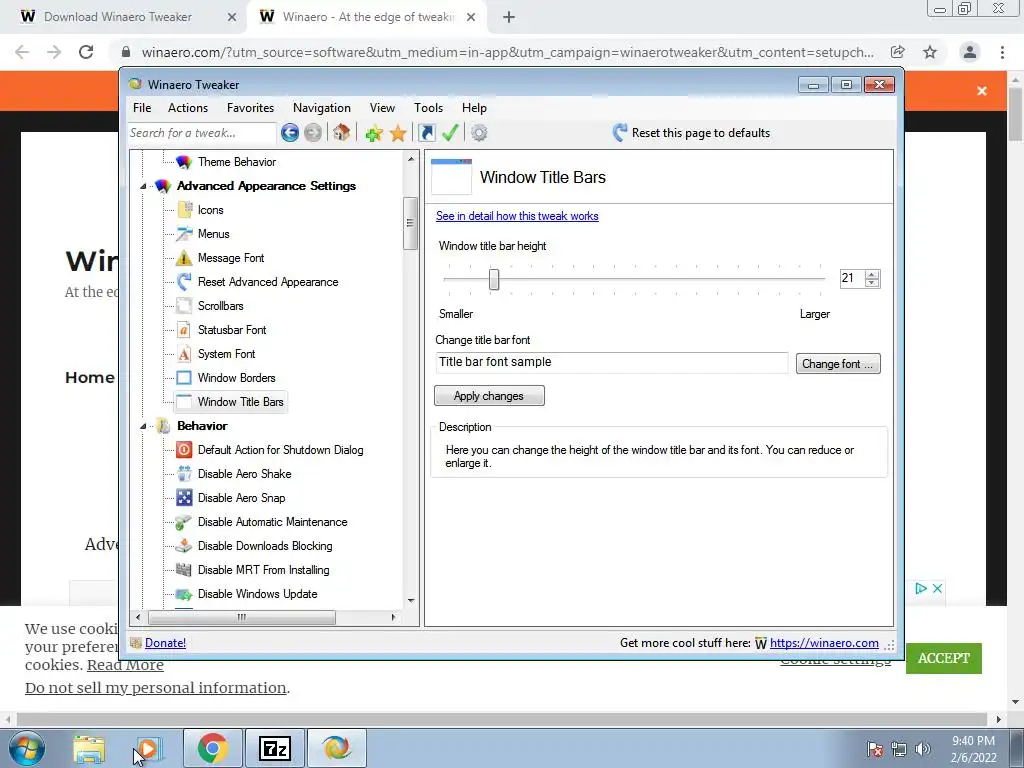The image size is (1024, 768).
Task: Click the Search for a tweak field
Action: pyautogui.click(x=202, y=133)
